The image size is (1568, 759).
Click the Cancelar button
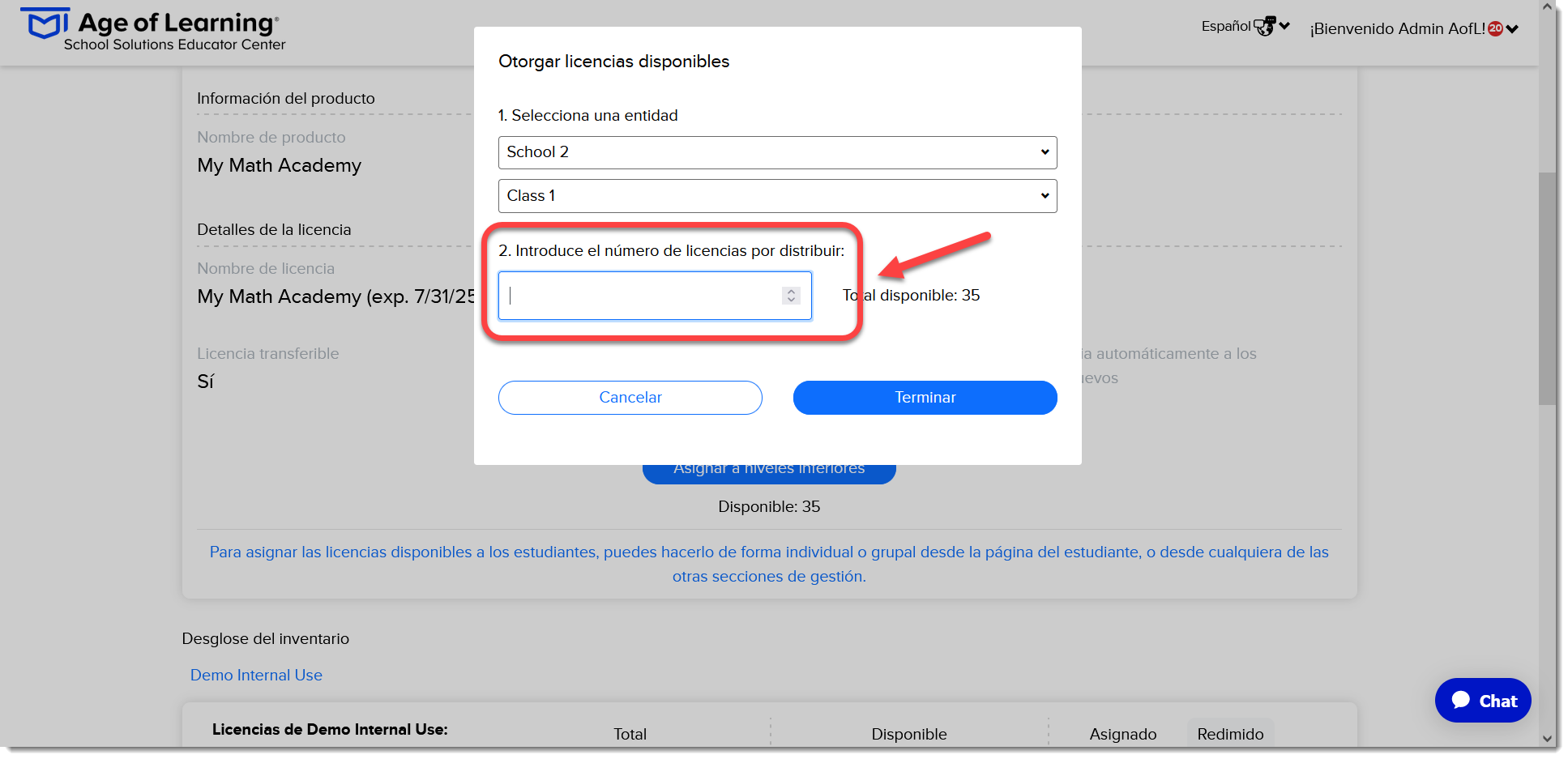point(630,398)
